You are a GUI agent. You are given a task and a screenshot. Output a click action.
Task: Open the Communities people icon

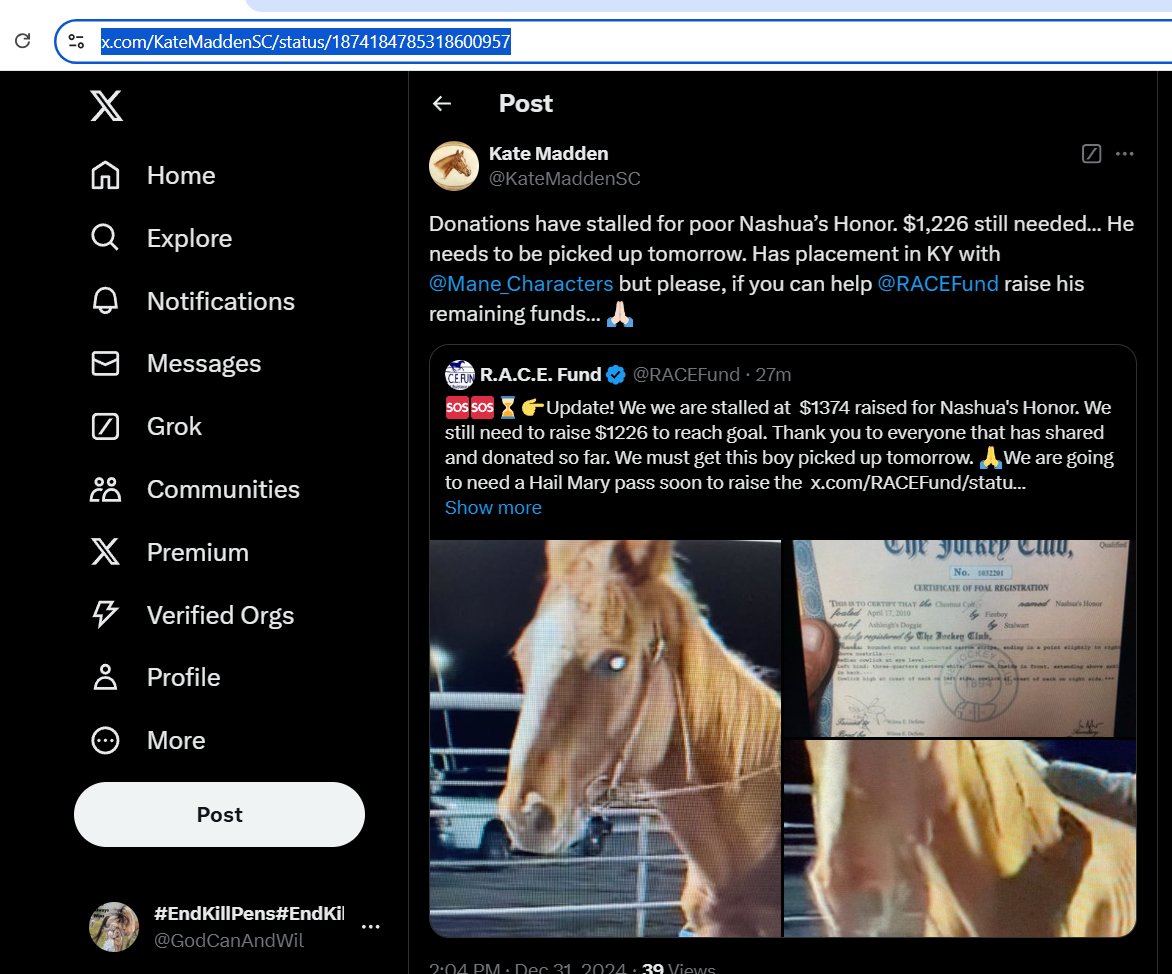pyautogui.click(x=105, y=489)
